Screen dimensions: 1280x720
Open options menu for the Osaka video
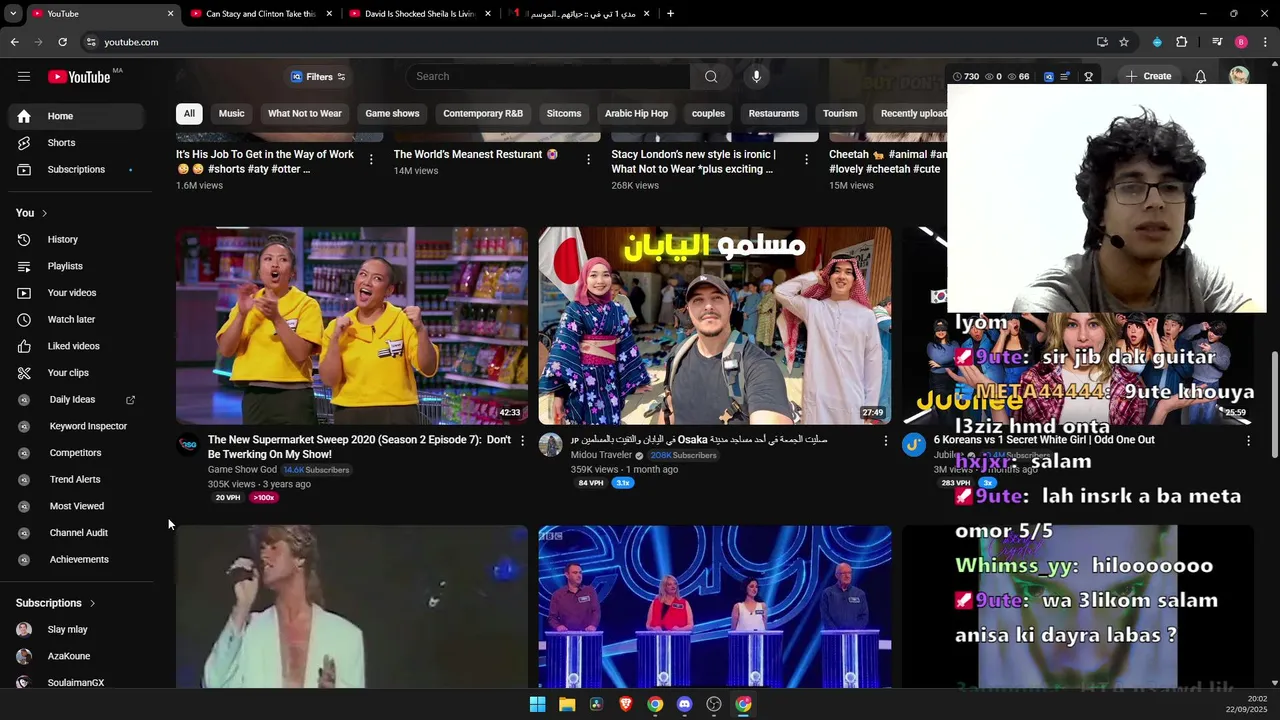pos(885,441)
